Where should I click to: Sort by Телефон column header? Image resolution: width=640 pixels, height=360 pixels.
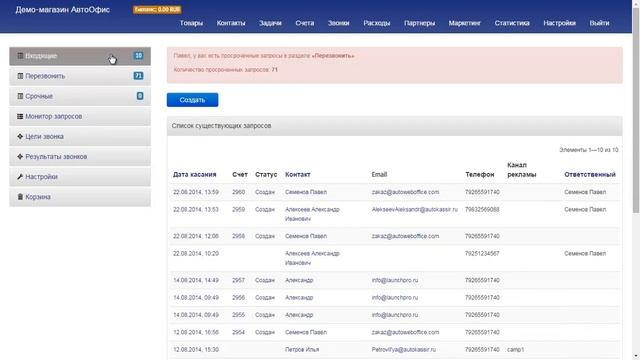480,174
